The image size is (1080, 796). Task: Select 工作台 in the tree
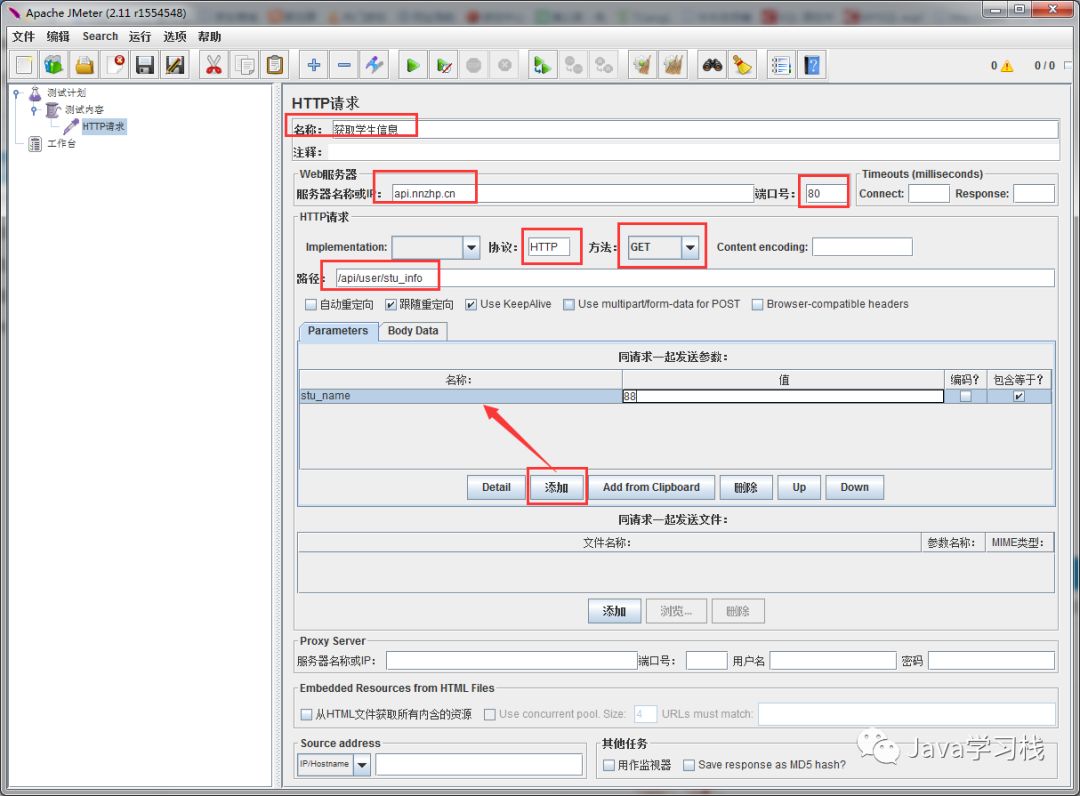61,144
